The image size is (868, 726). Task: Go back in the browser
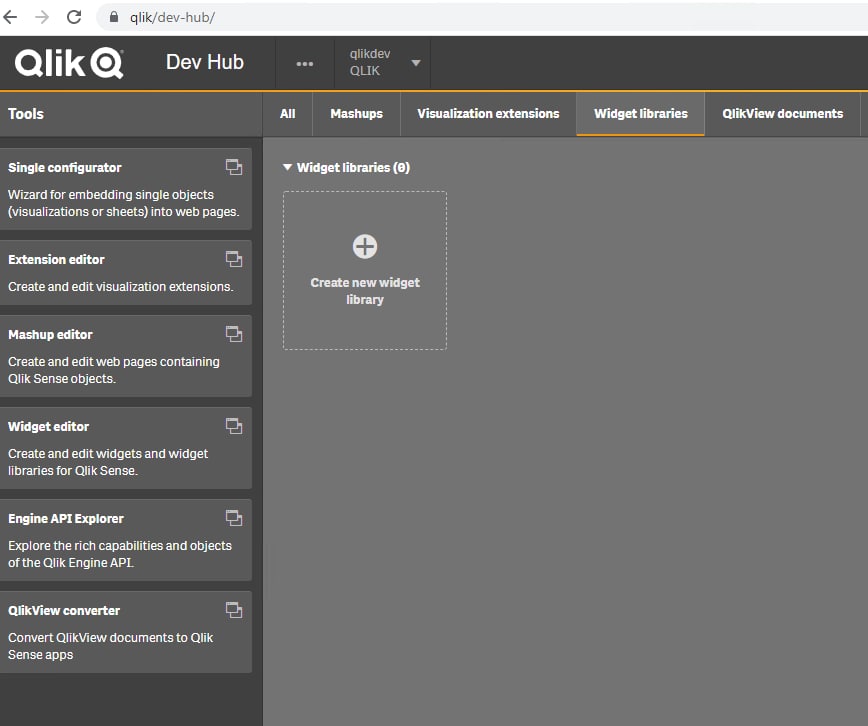tap(11, 17)
